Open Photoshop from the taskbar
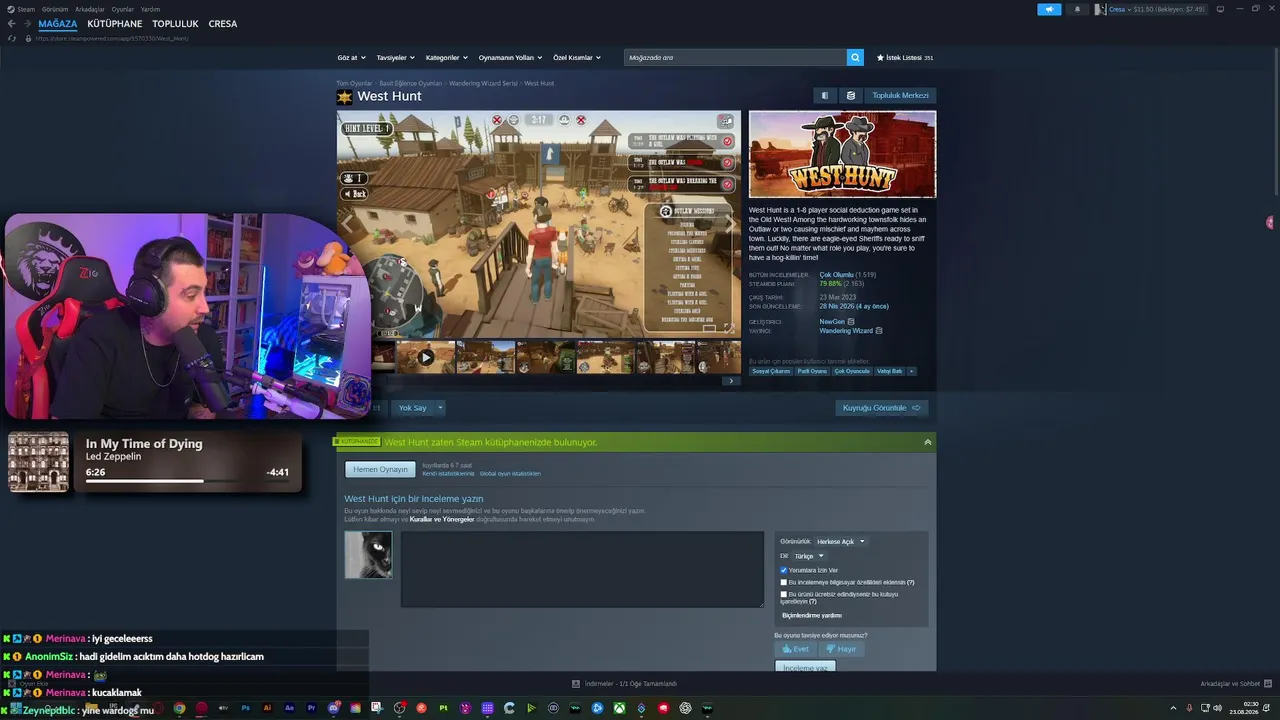 pos(245,708)
